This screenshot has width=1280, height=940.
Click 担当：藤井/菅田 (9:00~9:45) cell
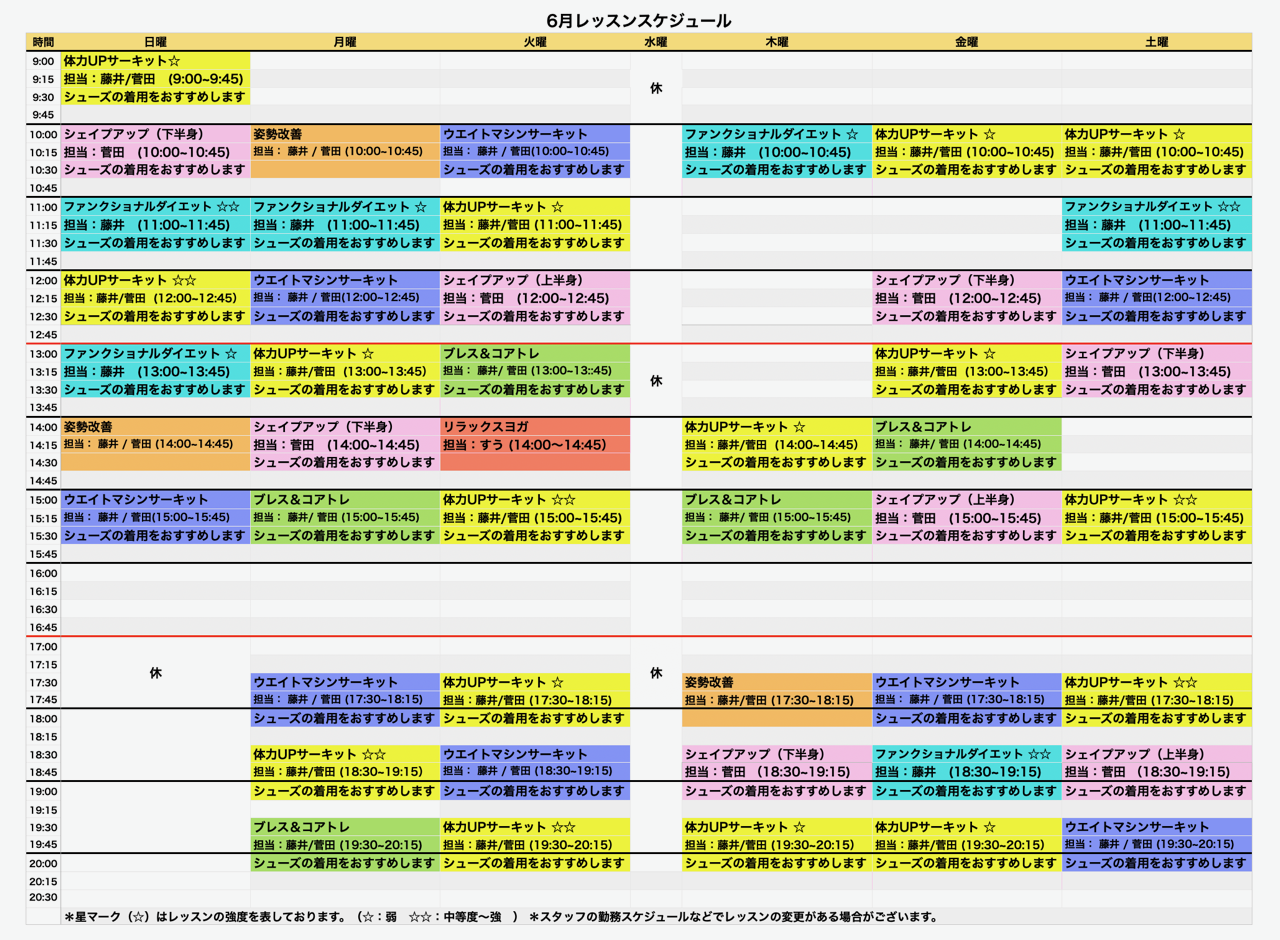pyautogui.click(x=155, y=79)
